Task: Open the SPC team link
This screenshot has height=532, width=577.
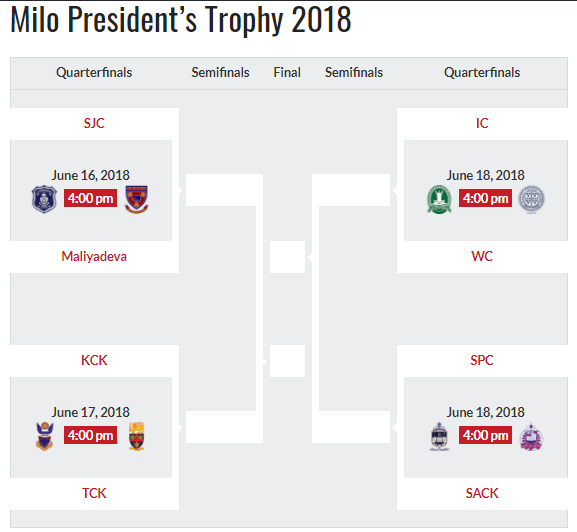Action: click(x=482, y=360)
